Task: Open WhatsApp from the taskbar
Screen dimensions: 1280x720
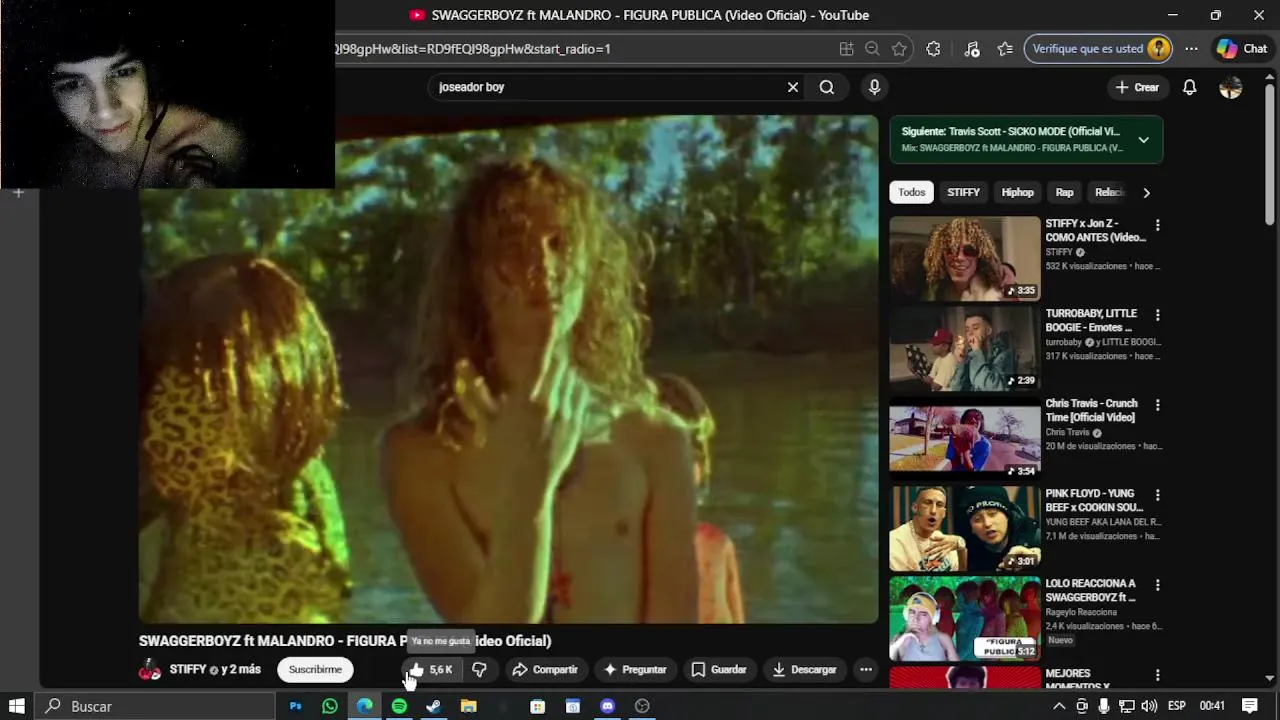Action: coord(330,706)
